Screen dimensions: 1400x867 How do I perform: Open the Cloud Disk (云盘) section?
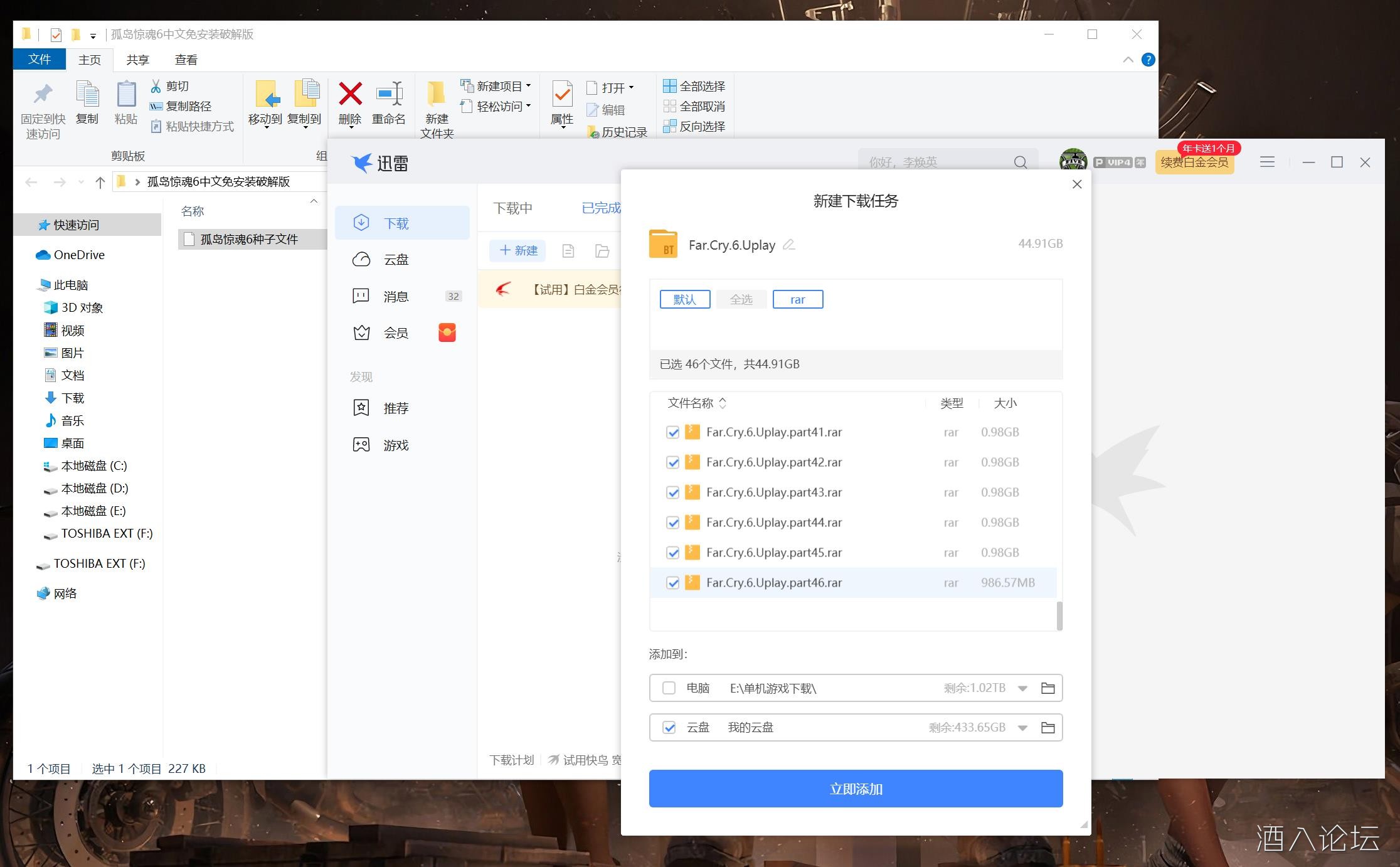(x=402, y=260)
